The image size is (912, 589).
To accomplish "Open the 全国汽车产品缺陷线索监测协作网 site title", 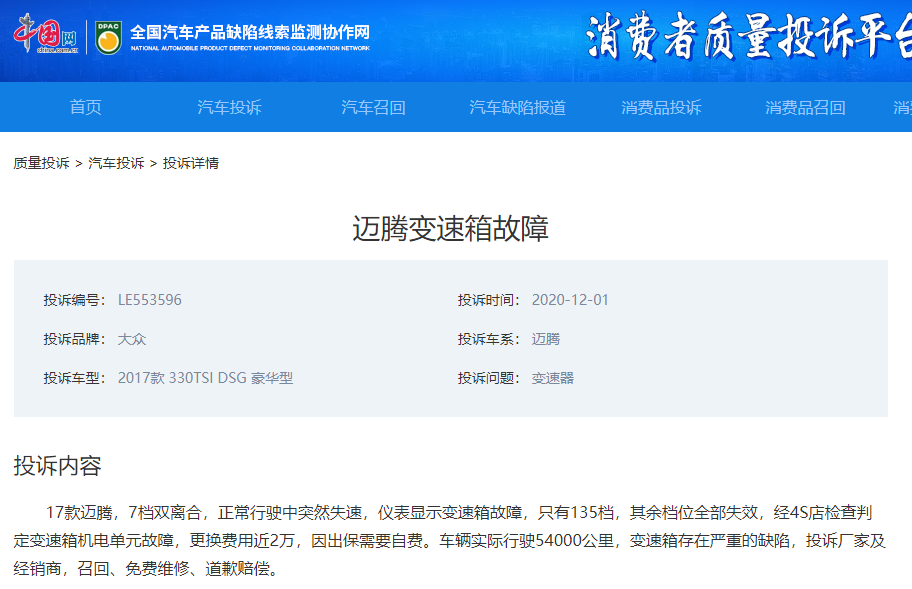I will pos(250,31).
